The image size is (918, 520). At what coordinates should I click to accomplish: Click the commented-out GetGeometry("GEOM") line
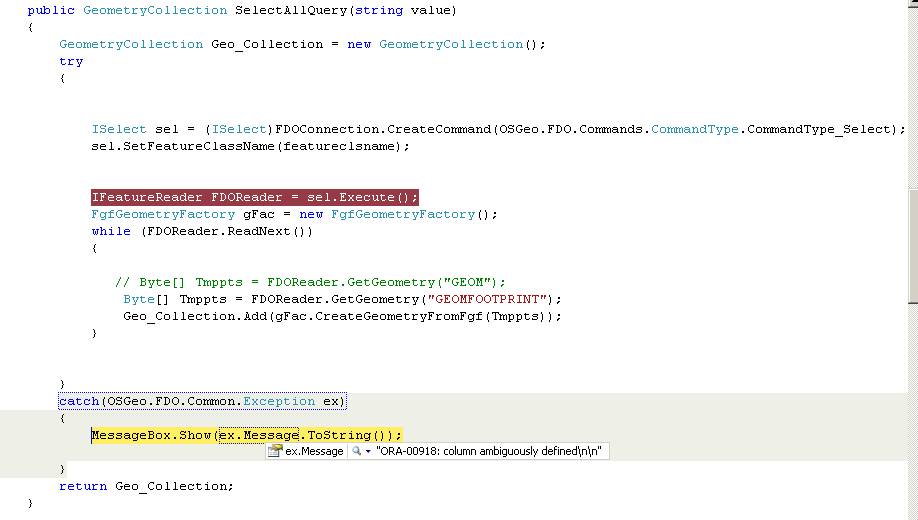click(x=310, y=282)
